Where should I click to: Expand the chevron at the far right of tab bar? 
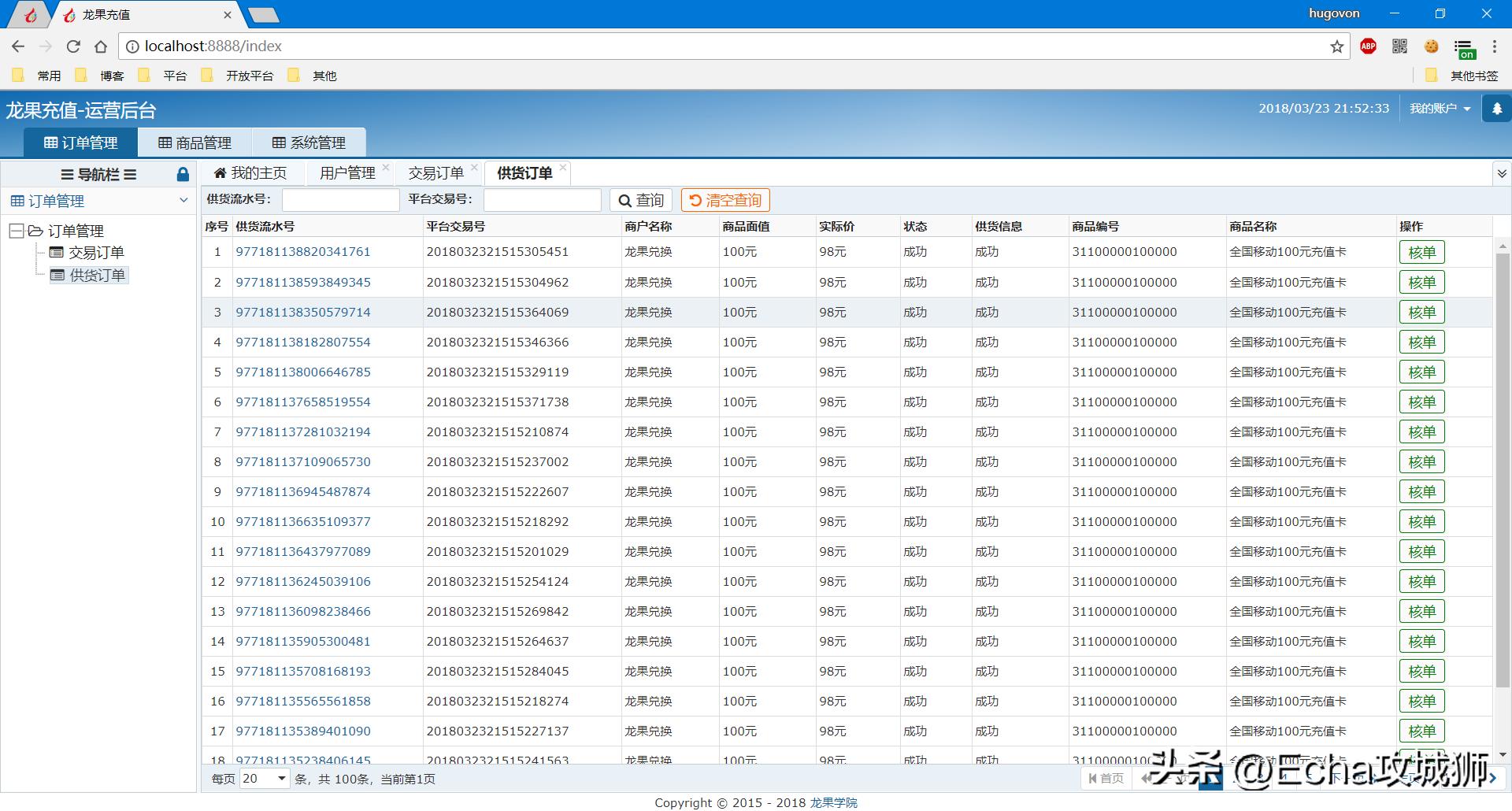point(1502,173)
